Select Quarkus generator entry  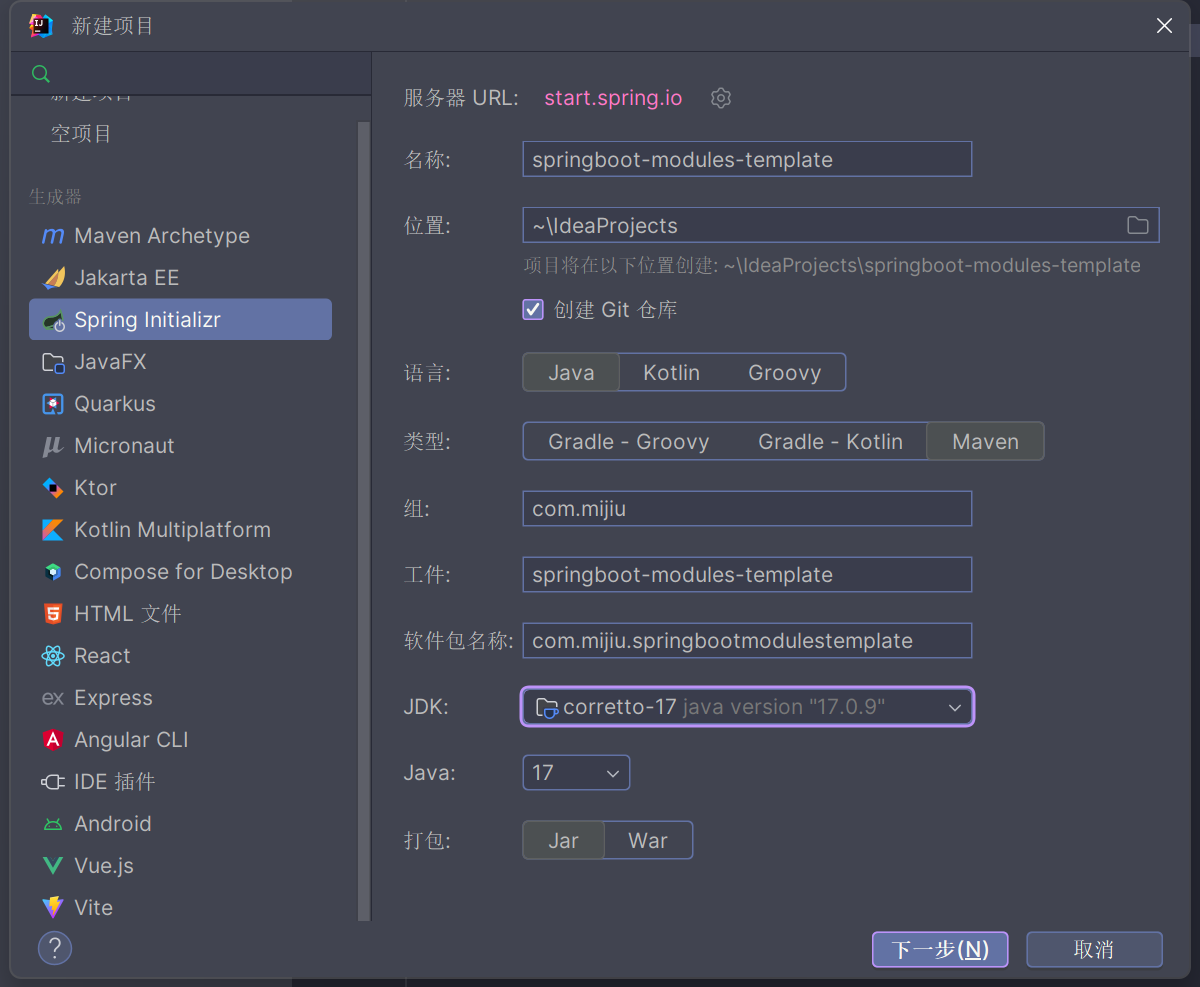pos(181,404)
